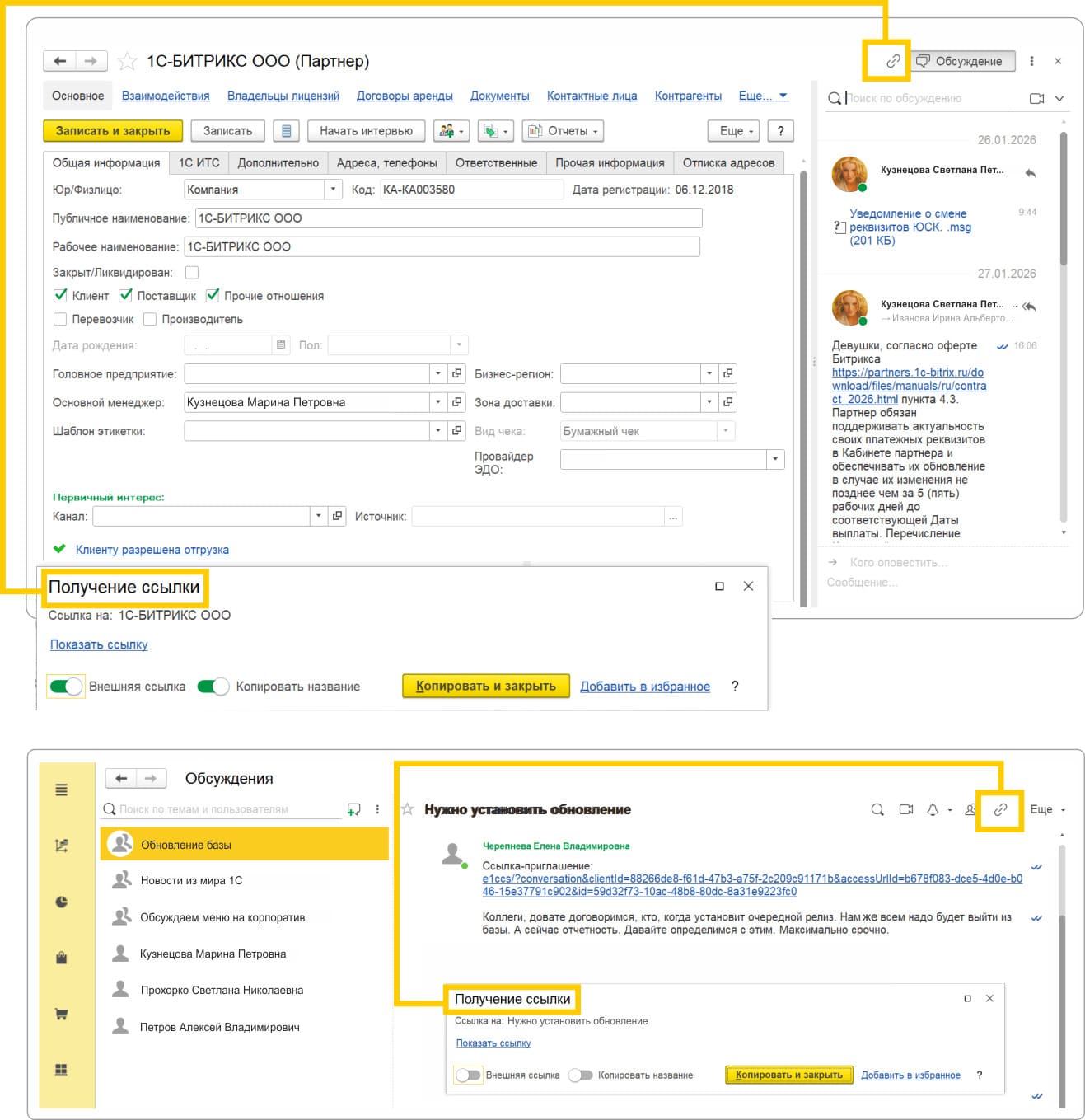Click the pie chart icon in the Обсуждения sidebar
Screen dimensions: 1085x1120
click(x=62, y=902)
